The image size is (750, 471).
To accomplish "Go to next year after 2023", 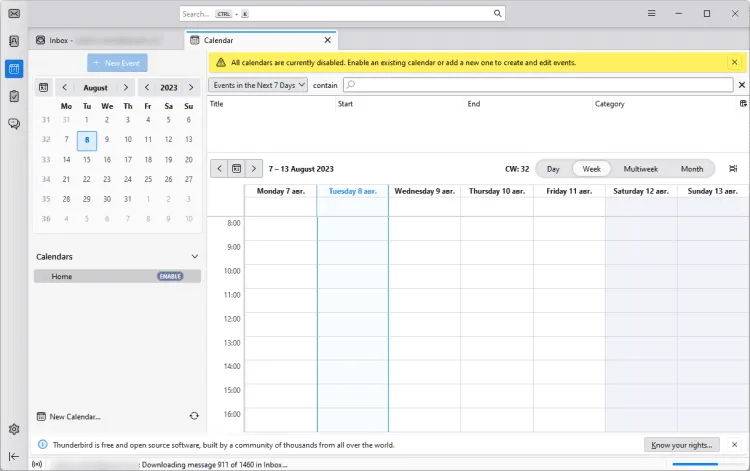I will pos(191,88).
